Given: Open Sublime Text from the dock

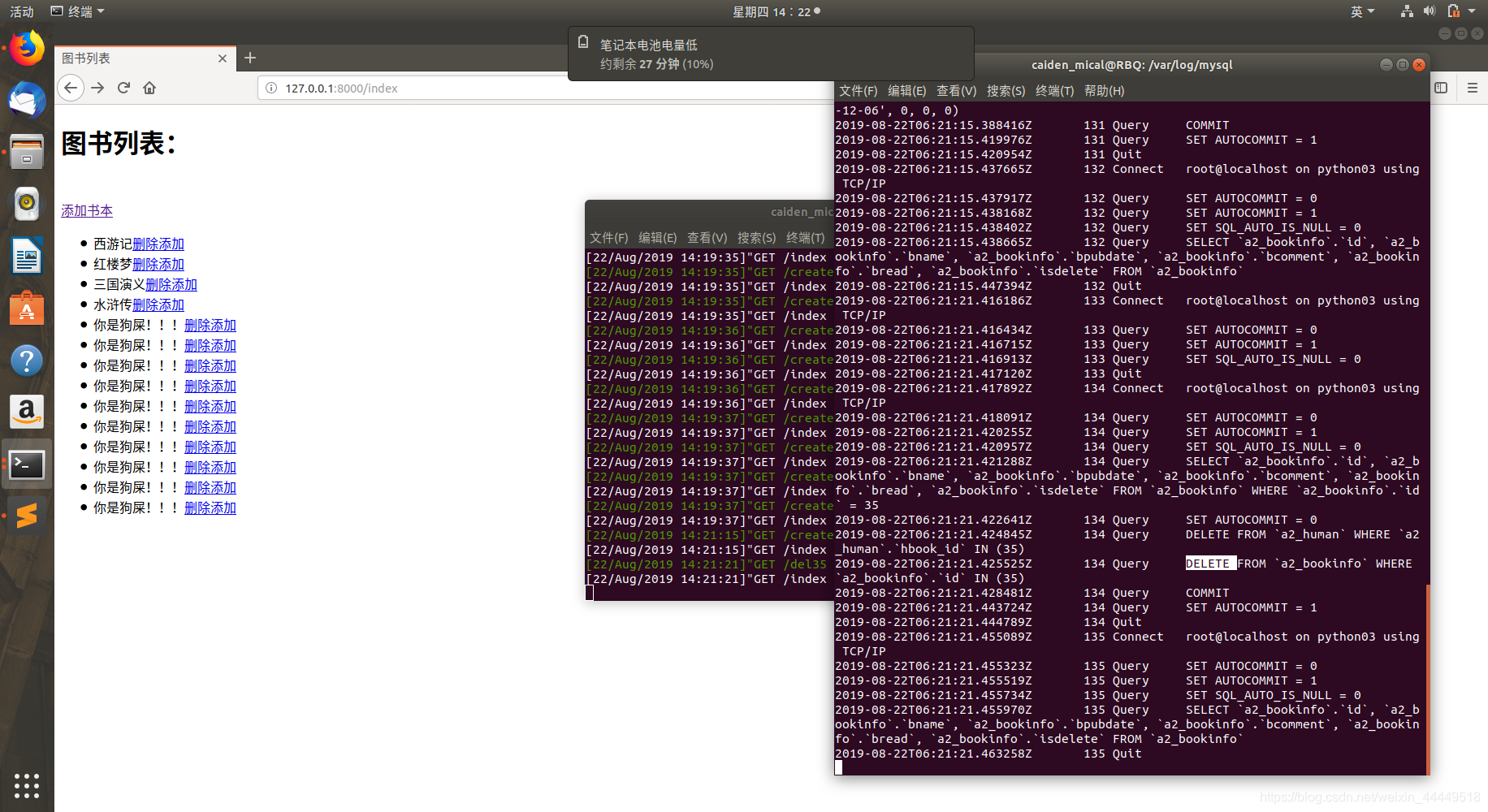Looking at the screenshot, I should (27, 516).
